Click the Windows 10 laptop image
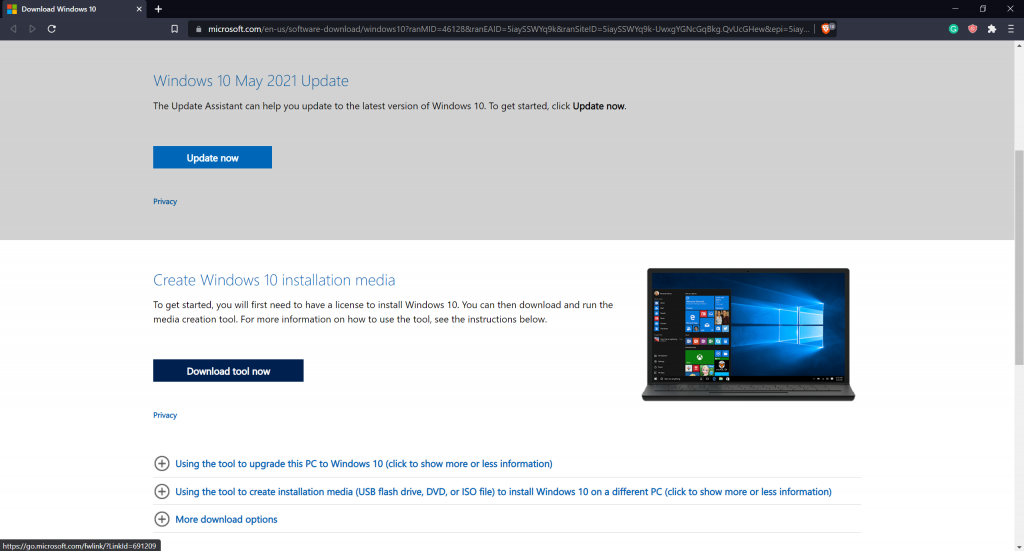Viewport: 1024px width, 551px height. tap(748, 334)
